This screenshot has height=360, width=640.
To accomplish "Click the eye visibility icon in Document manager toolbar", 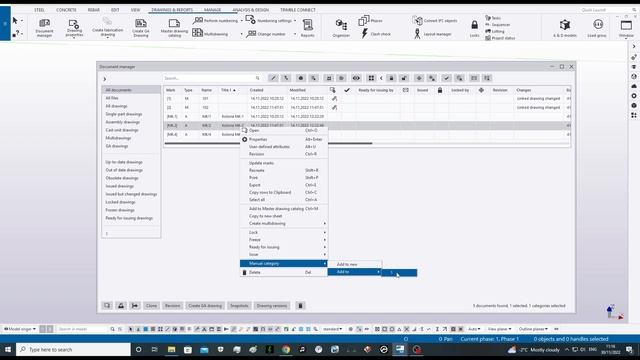I will click(x=356, y=78).
